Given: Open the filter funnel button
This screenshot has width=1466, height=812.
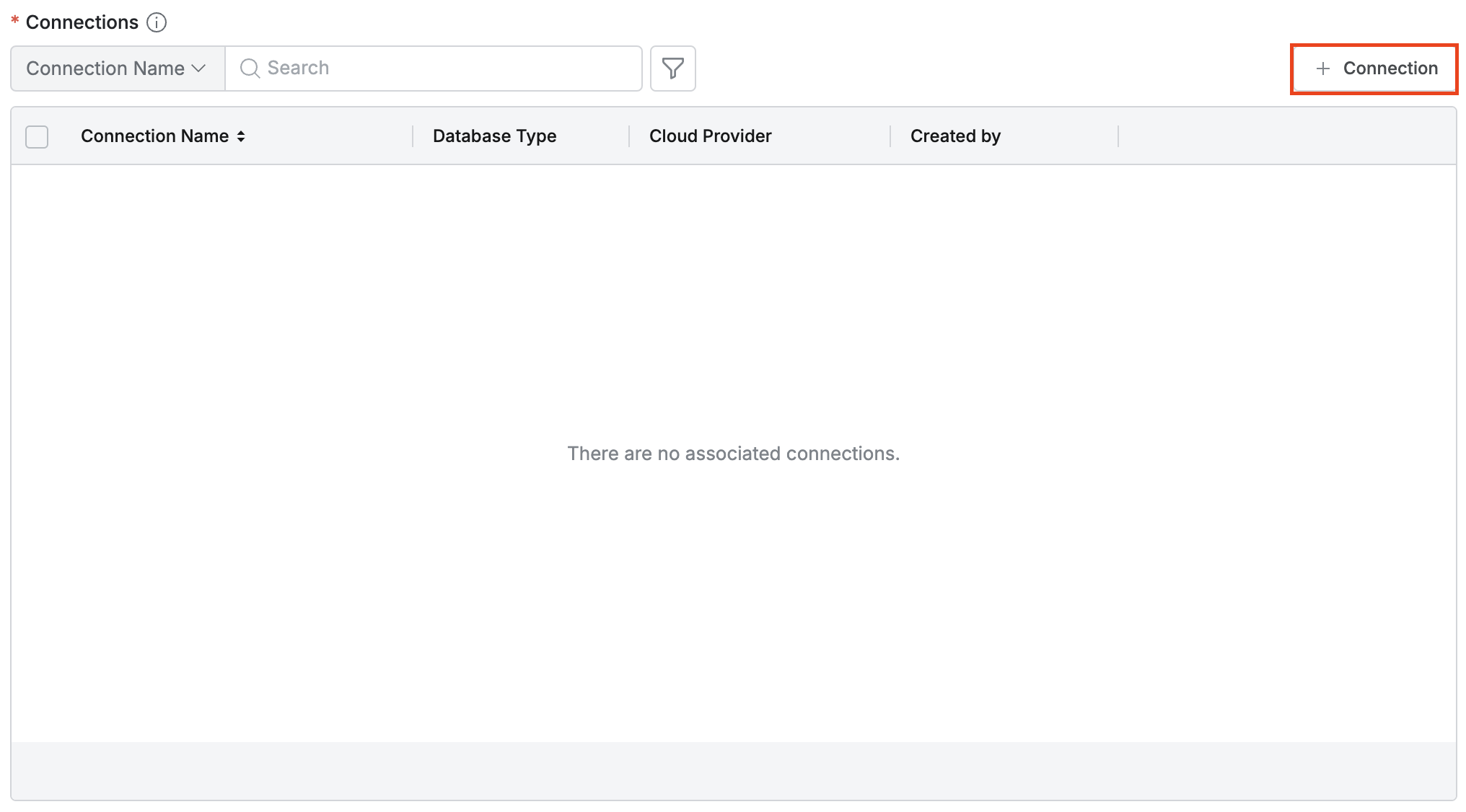Looking at the screenshot, I should tap(672, 69).
